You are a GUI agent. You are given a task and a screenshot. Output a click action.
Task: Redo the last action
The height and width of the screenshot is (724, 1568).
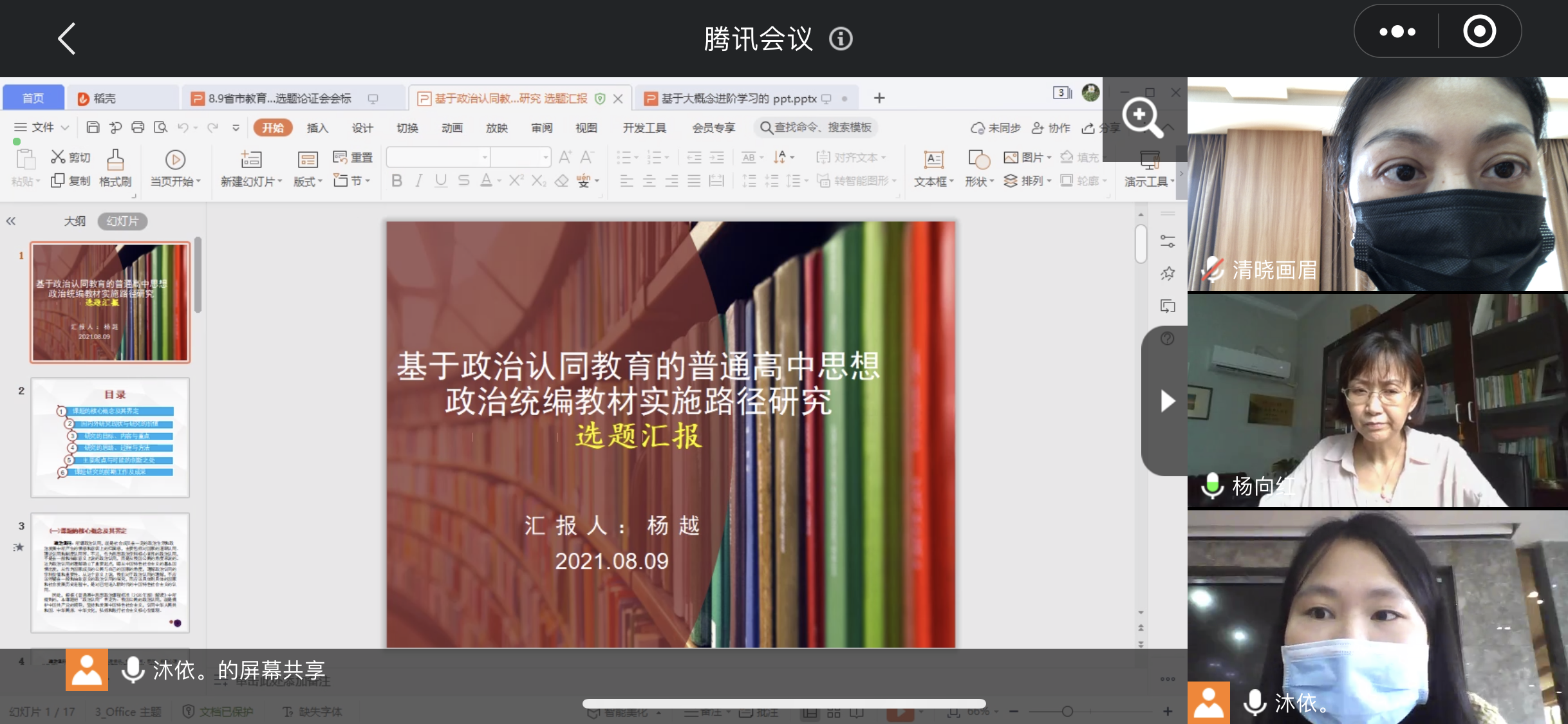(213, 127)
